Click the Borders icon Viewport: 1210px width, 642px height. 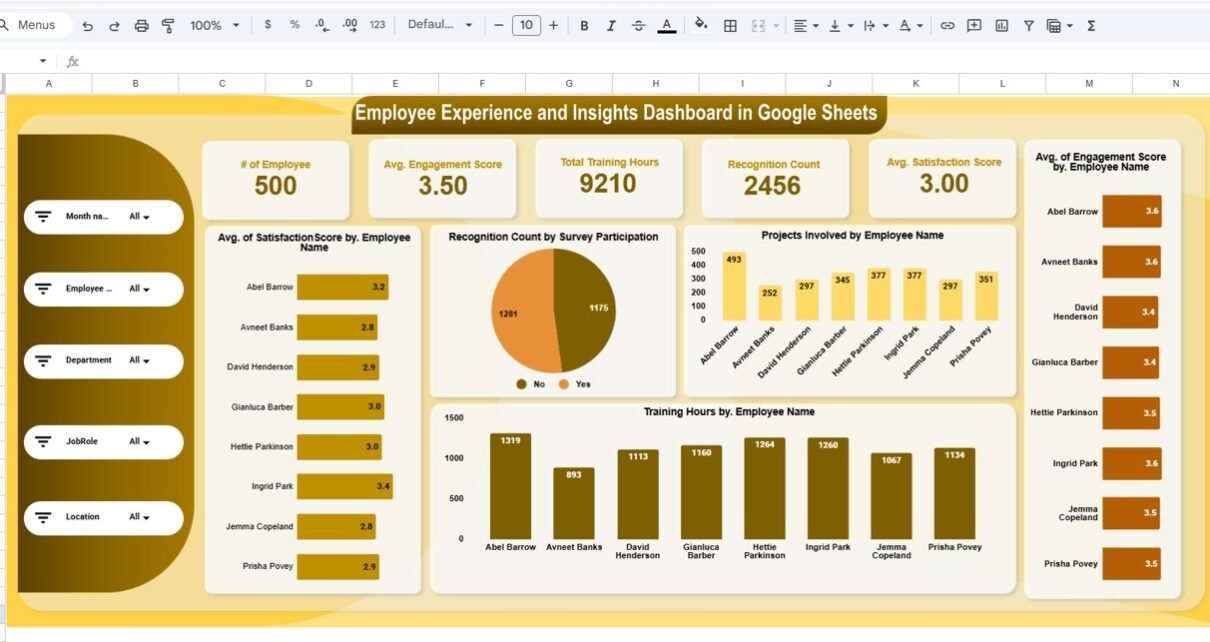pyautogui.click(x=730, y=26)
